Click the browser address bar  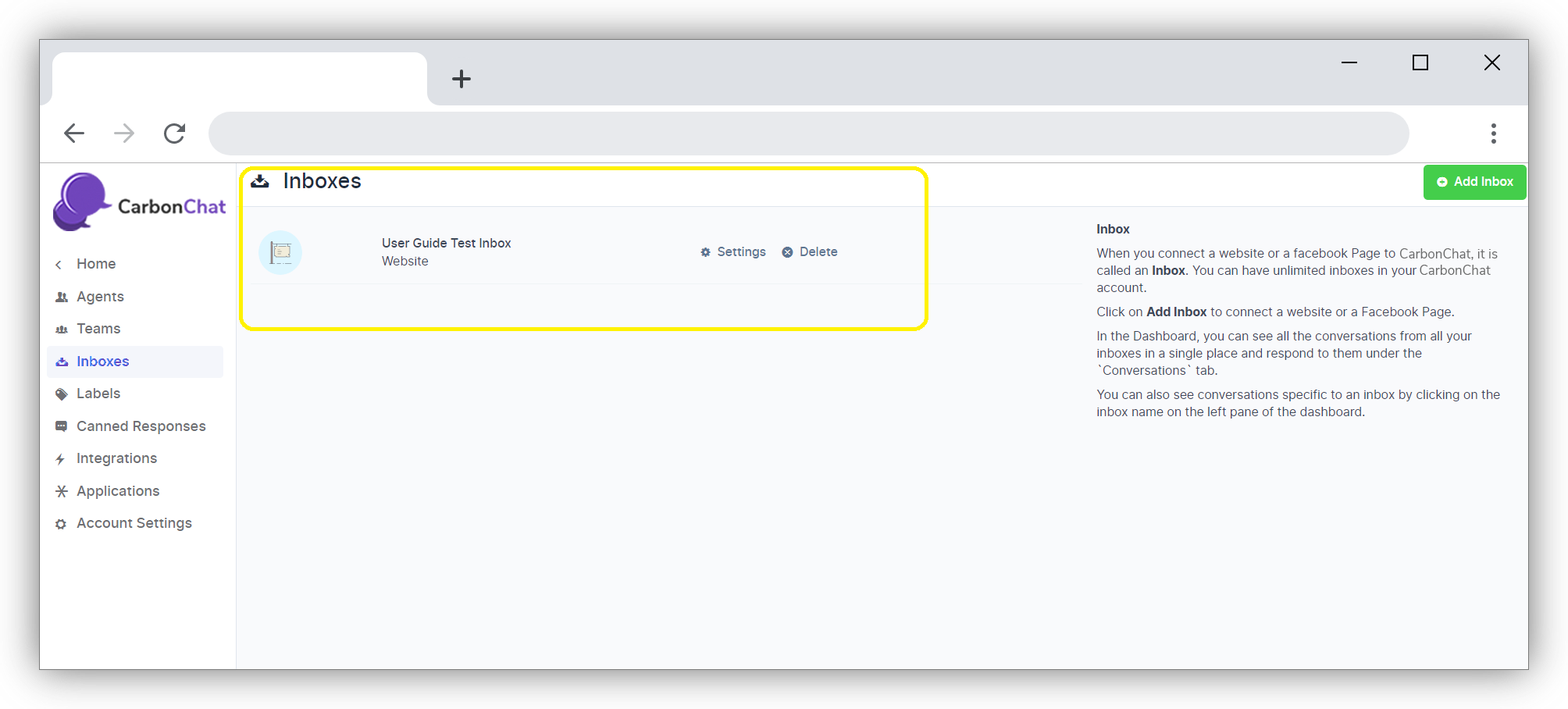click(808, 134)
